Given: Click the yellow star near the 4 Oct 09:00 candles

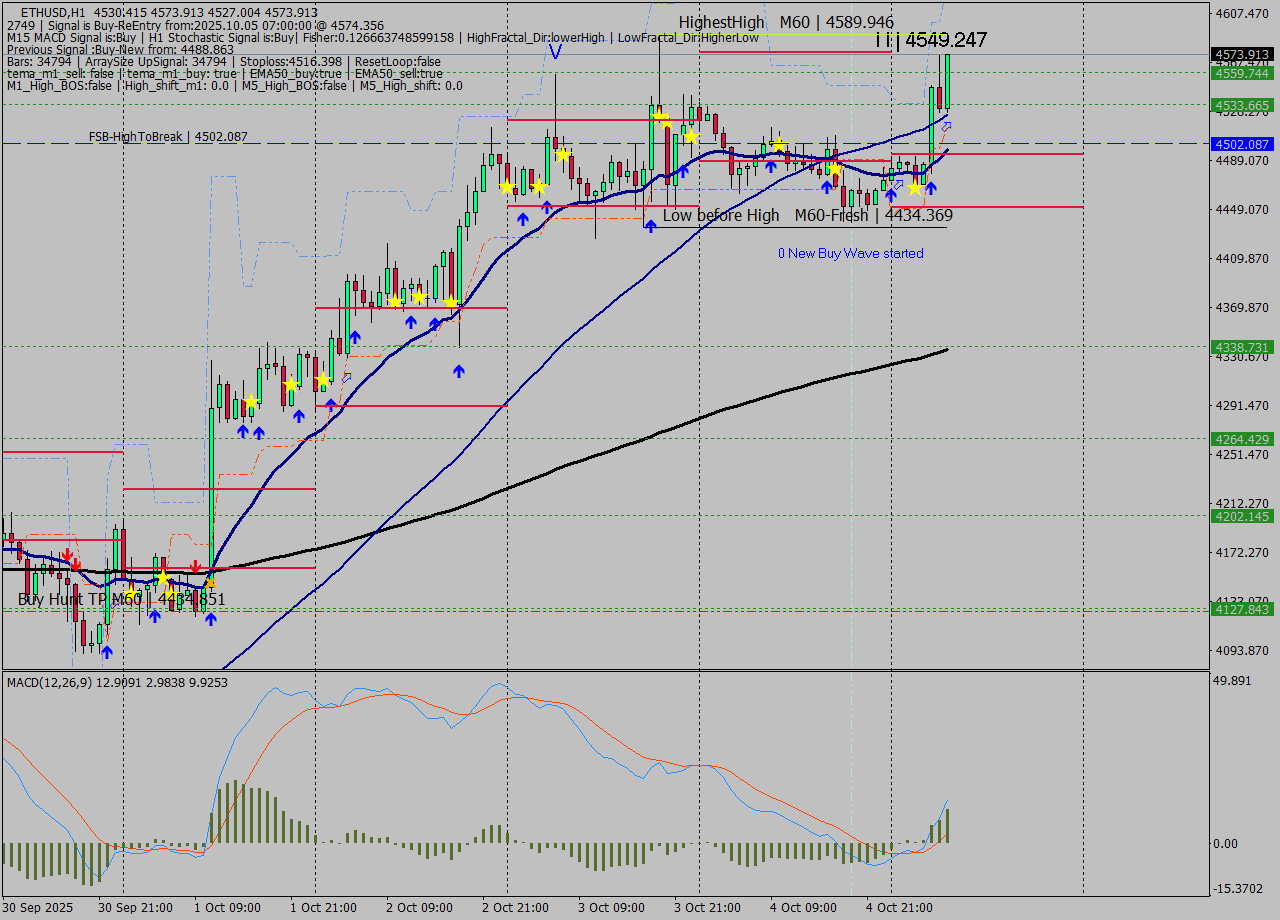Looking at the screenshot, I should [779, 145].
